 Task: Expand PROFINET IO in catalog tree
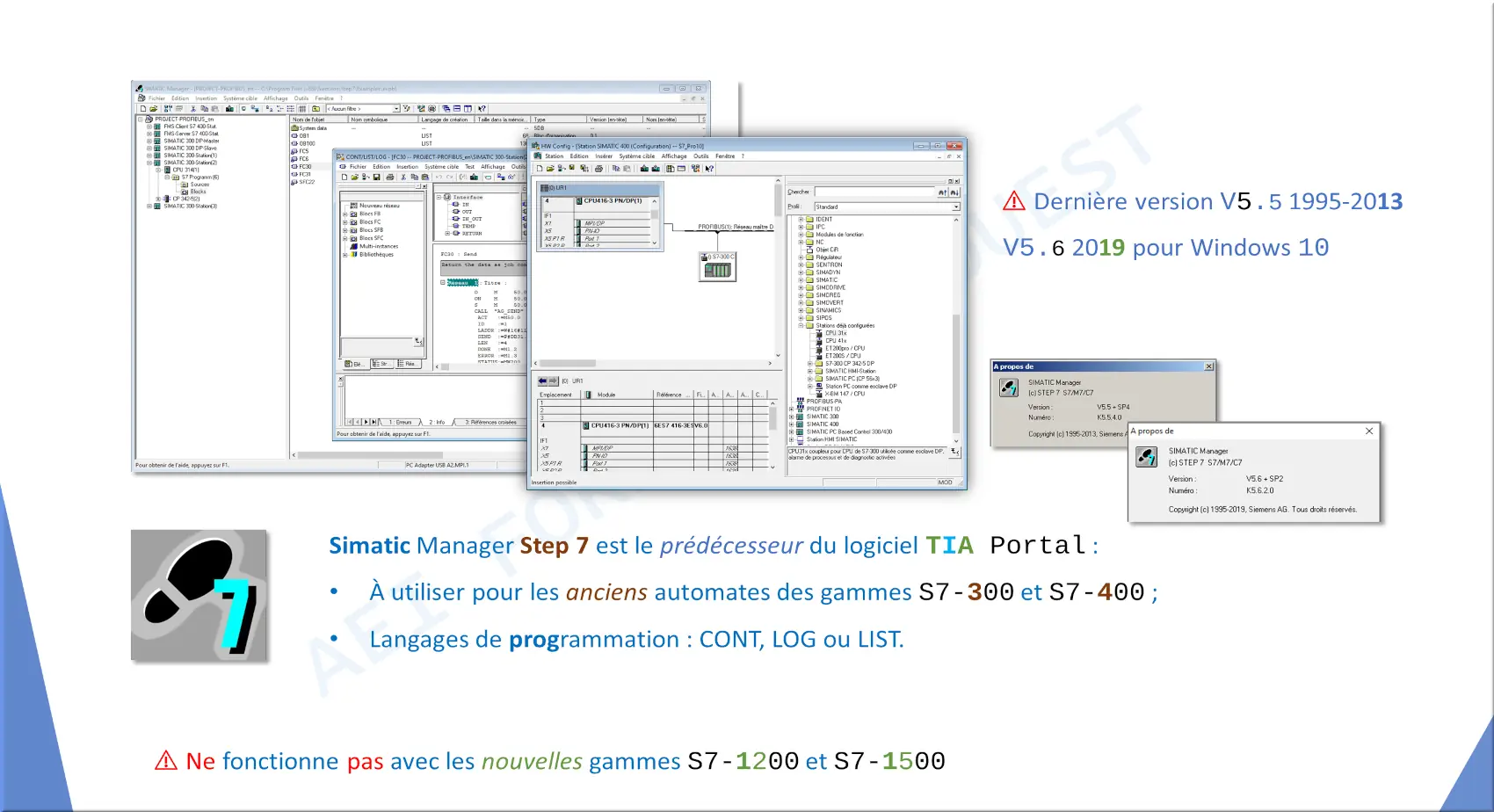point(792,410)
